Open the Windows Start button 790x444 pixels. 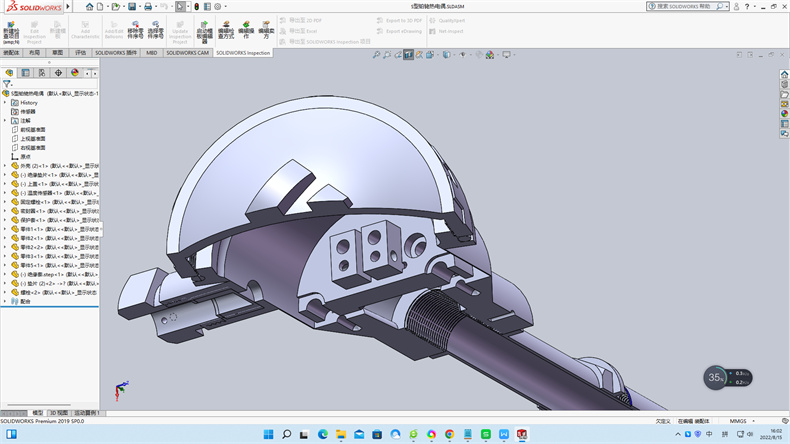(x=266, y=434)
